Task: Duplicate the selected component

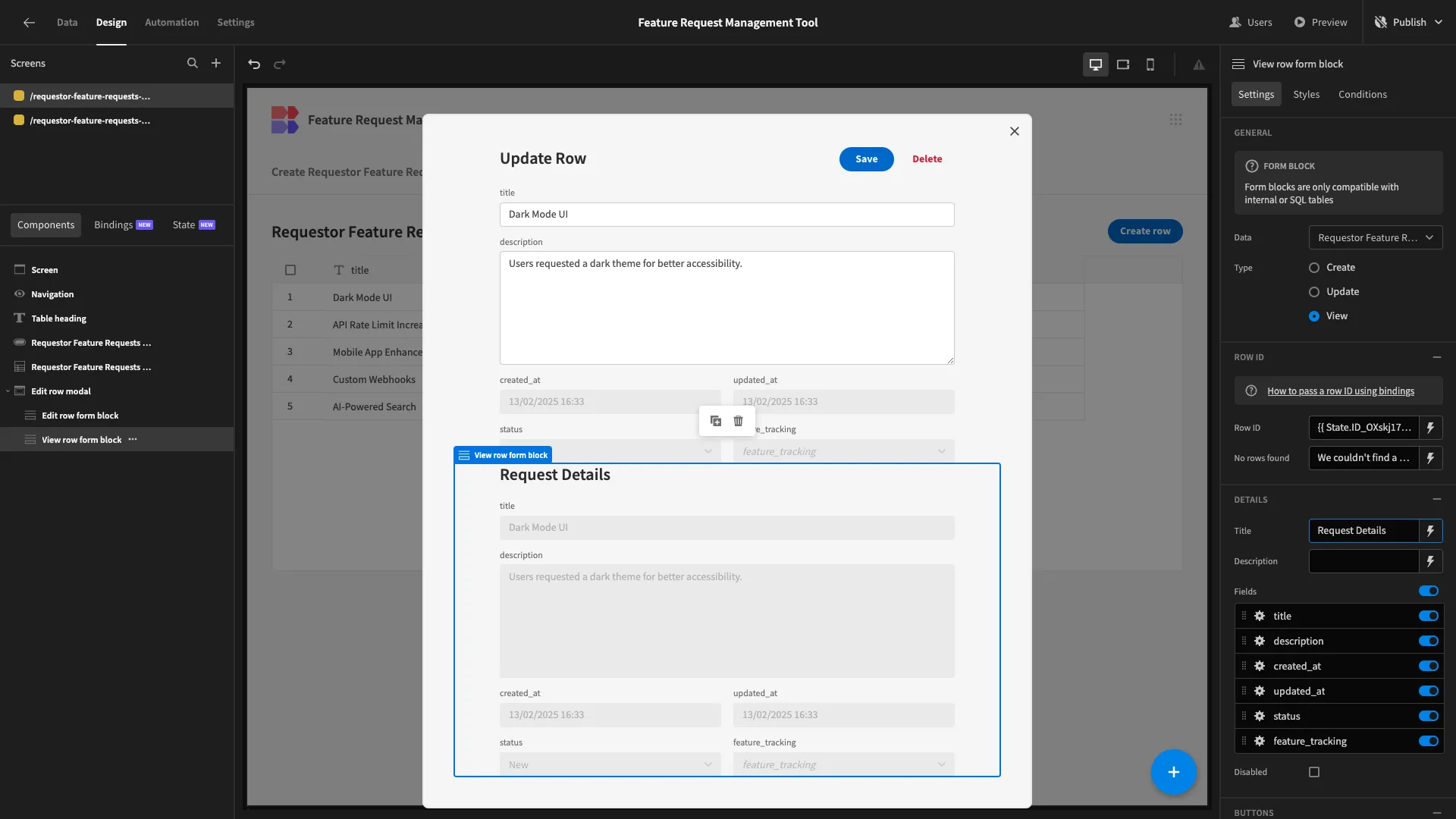Action: [716, 421]
